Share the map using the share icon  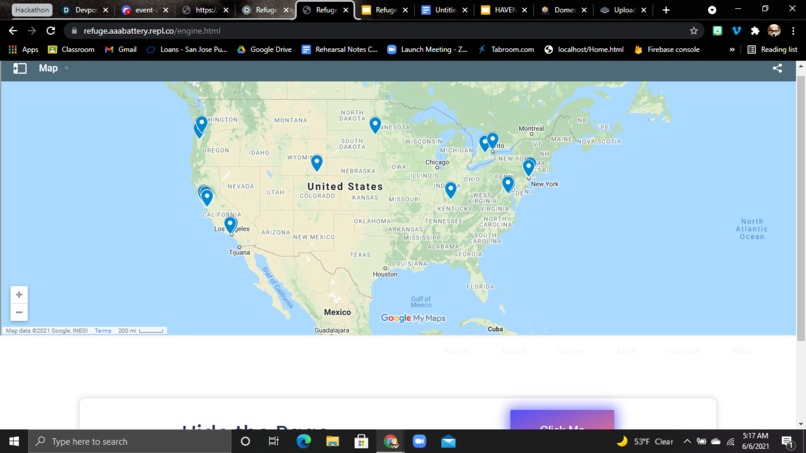coord(777,68)
